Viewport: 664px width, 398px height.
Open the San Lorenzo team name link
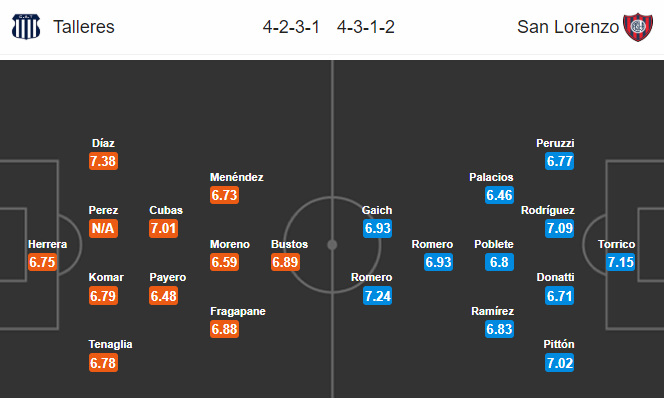tap(568, 27)
